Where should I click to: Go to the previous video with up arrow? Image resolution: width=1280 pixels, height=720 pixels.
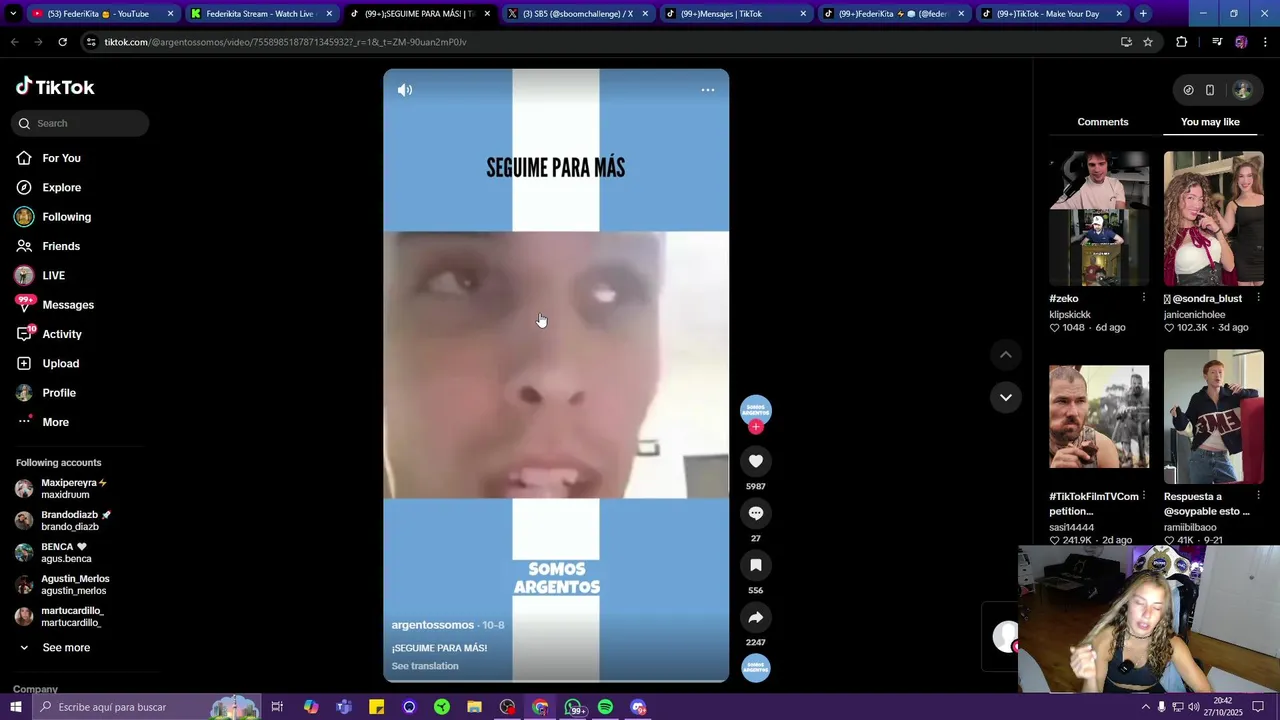(1006, 355)
